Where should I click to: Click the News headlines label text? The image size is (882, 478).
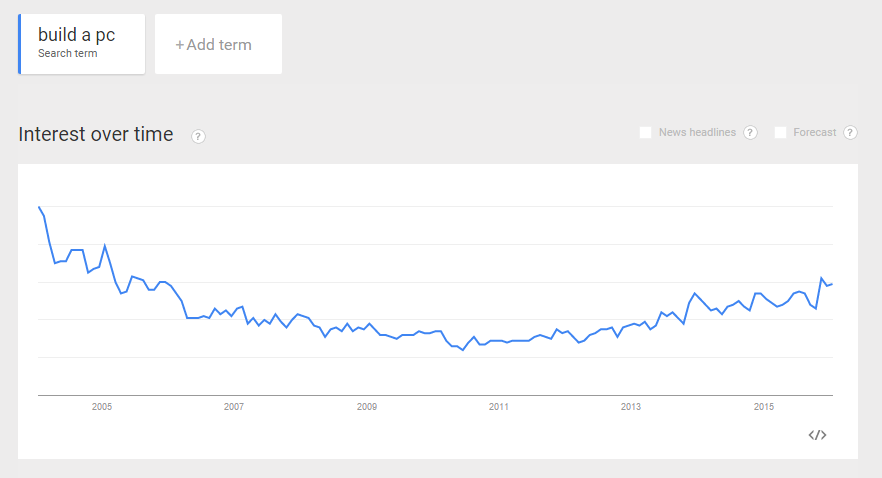pyautogui.click(x=698, y=132)
